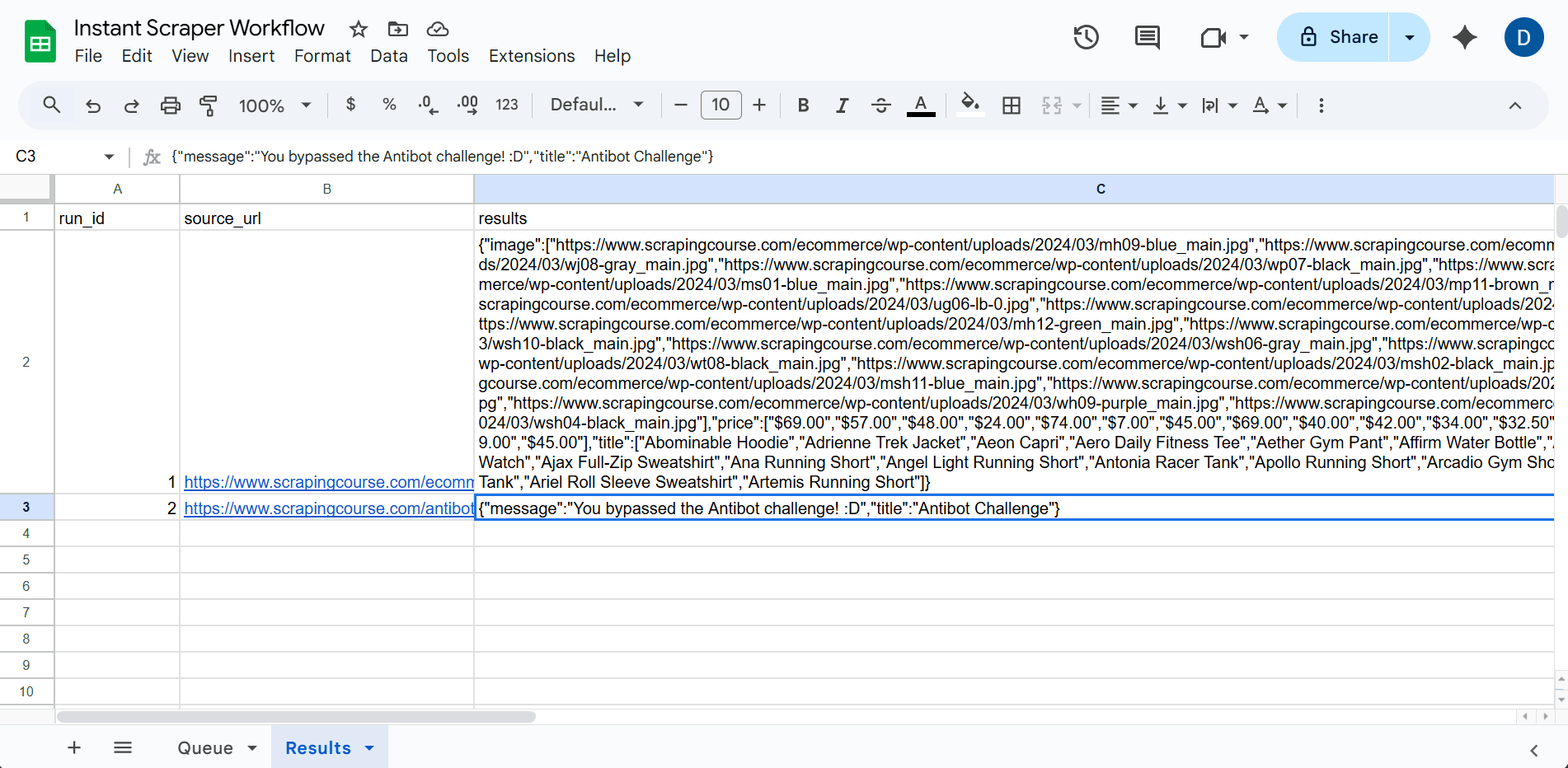
Task: Open cell borders menu
Action: coord(1012,105)
